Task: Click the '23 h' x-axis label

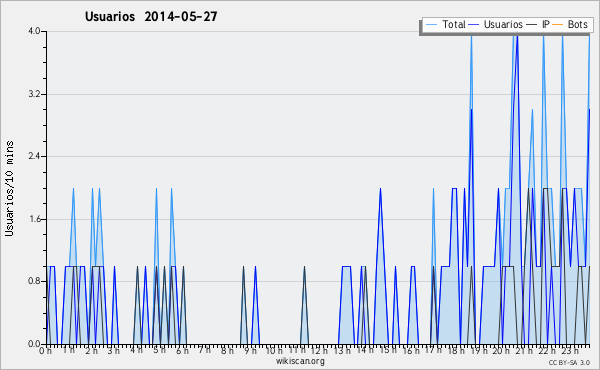Action: coord(570,350)
